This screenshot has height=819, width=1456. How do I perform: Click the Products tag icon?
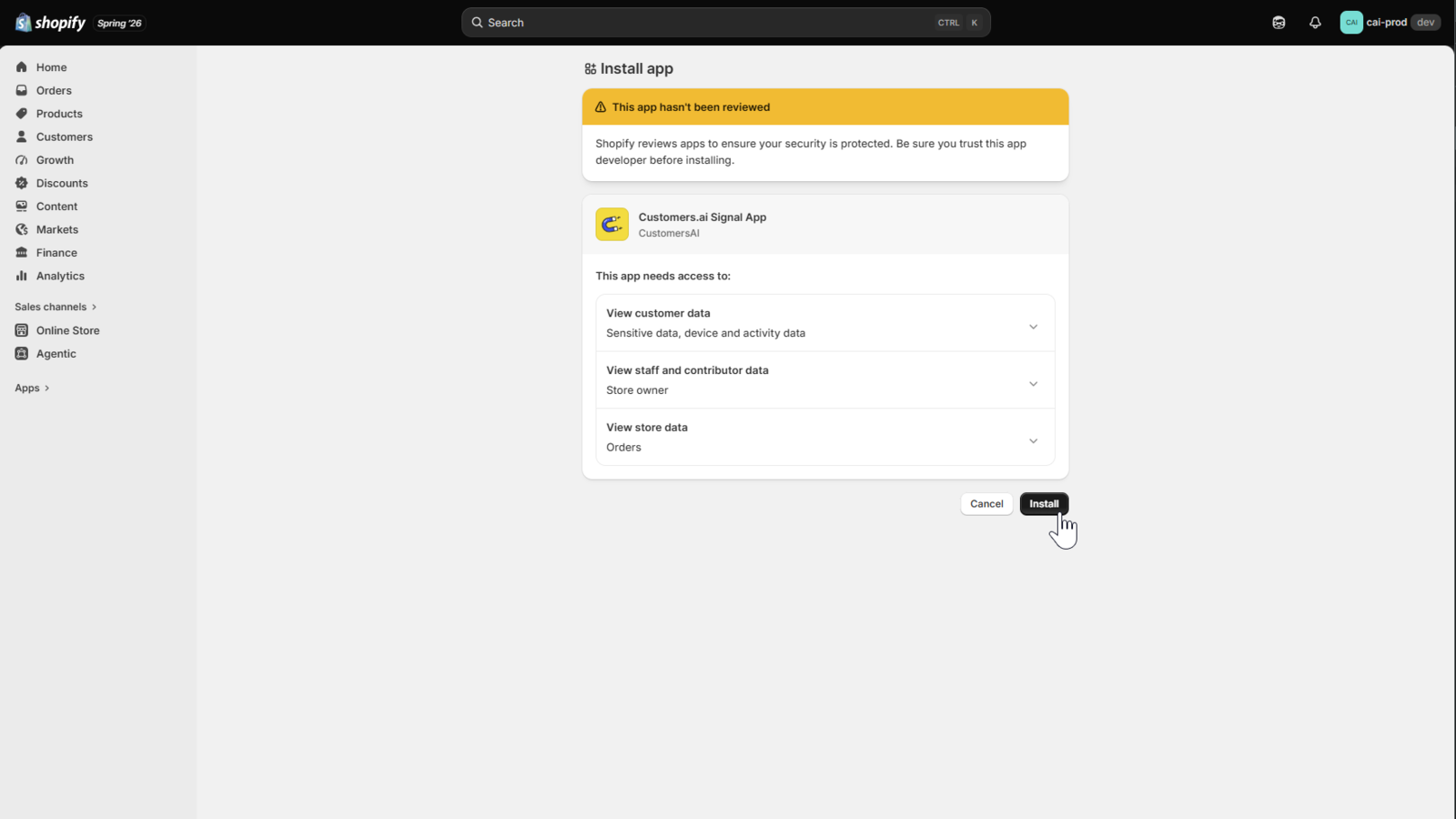pyautogui.click(x=22, y=114)
